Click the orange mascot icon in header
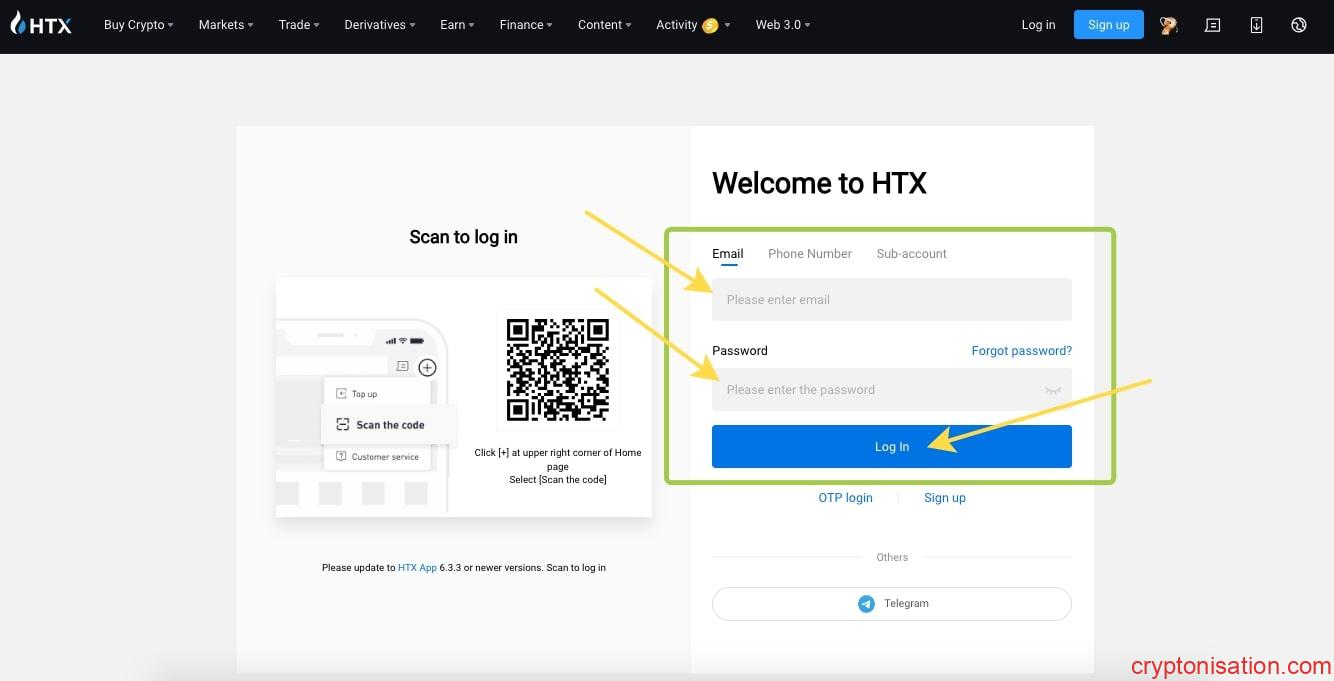This screenshot has height=681, width=1334. pos(1168,25)
